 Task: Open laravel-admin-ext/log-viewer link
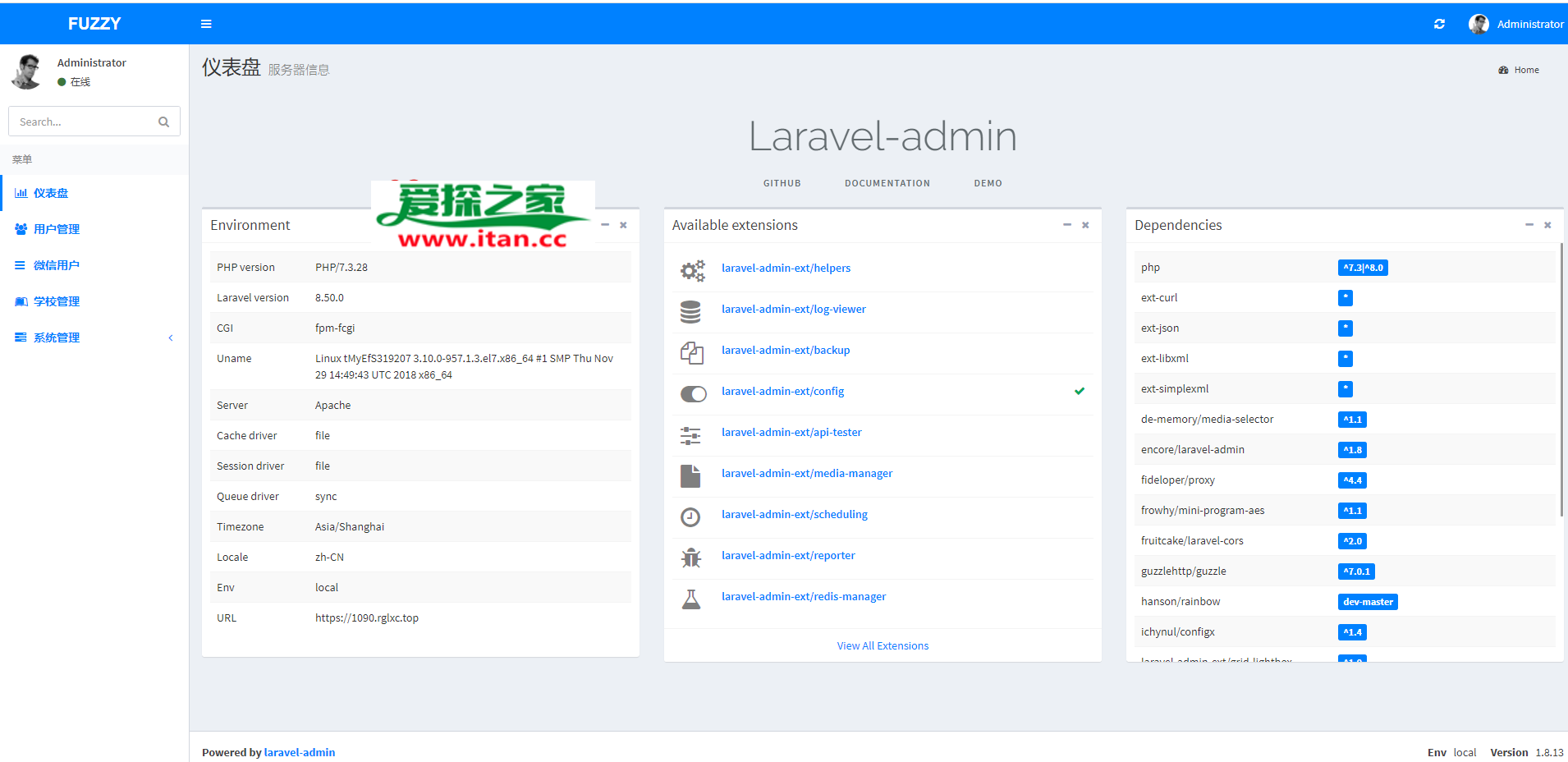tap(794, 309)
